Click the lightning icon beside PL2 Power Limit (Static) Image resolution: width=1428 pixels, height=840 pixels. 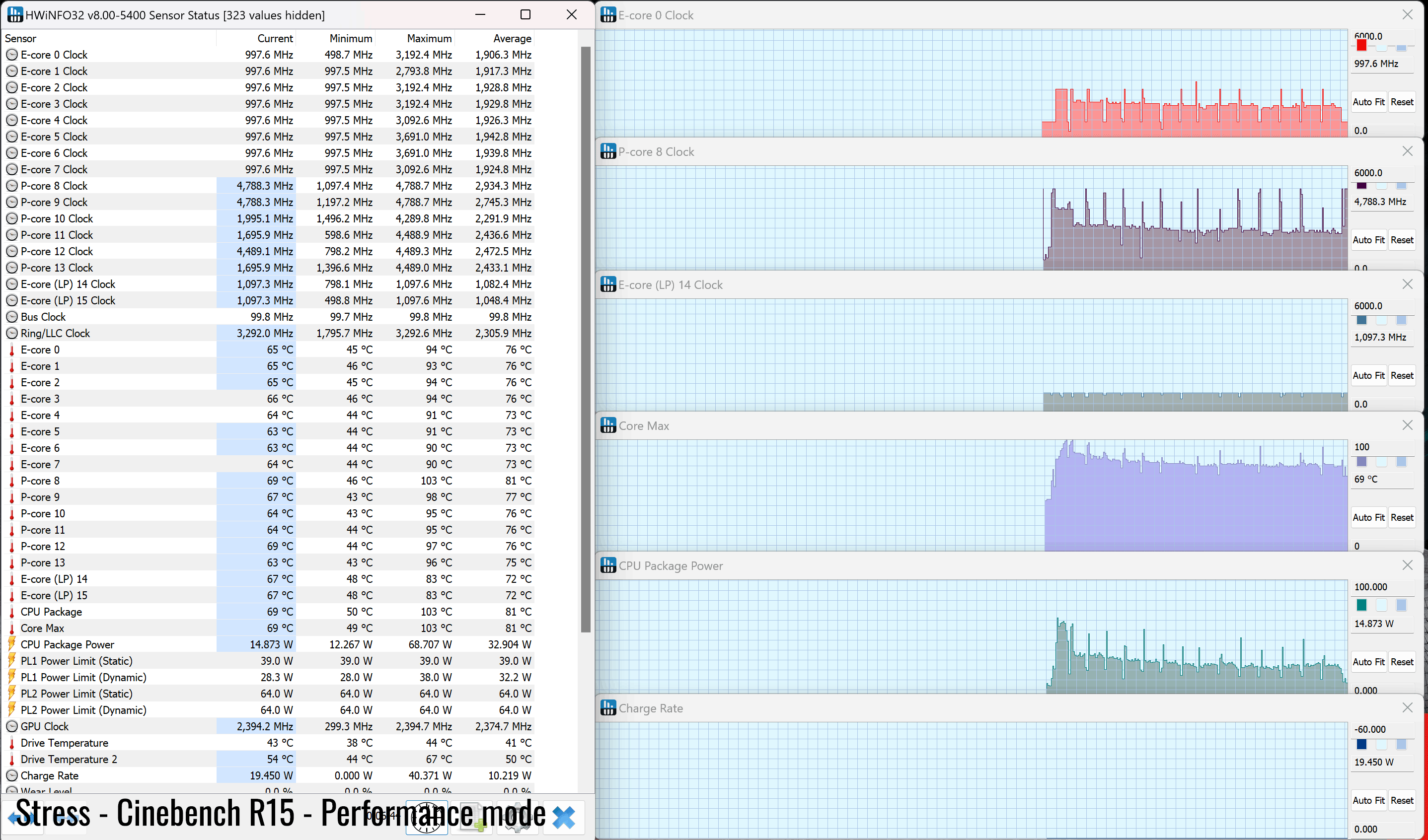[12, 693]
